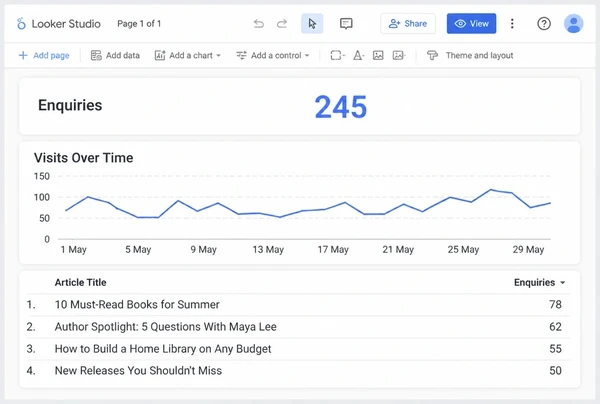This screenshot has height=404, width=600.
Task: Select the Enquiries scorecard title
Action: click(70, 105)
